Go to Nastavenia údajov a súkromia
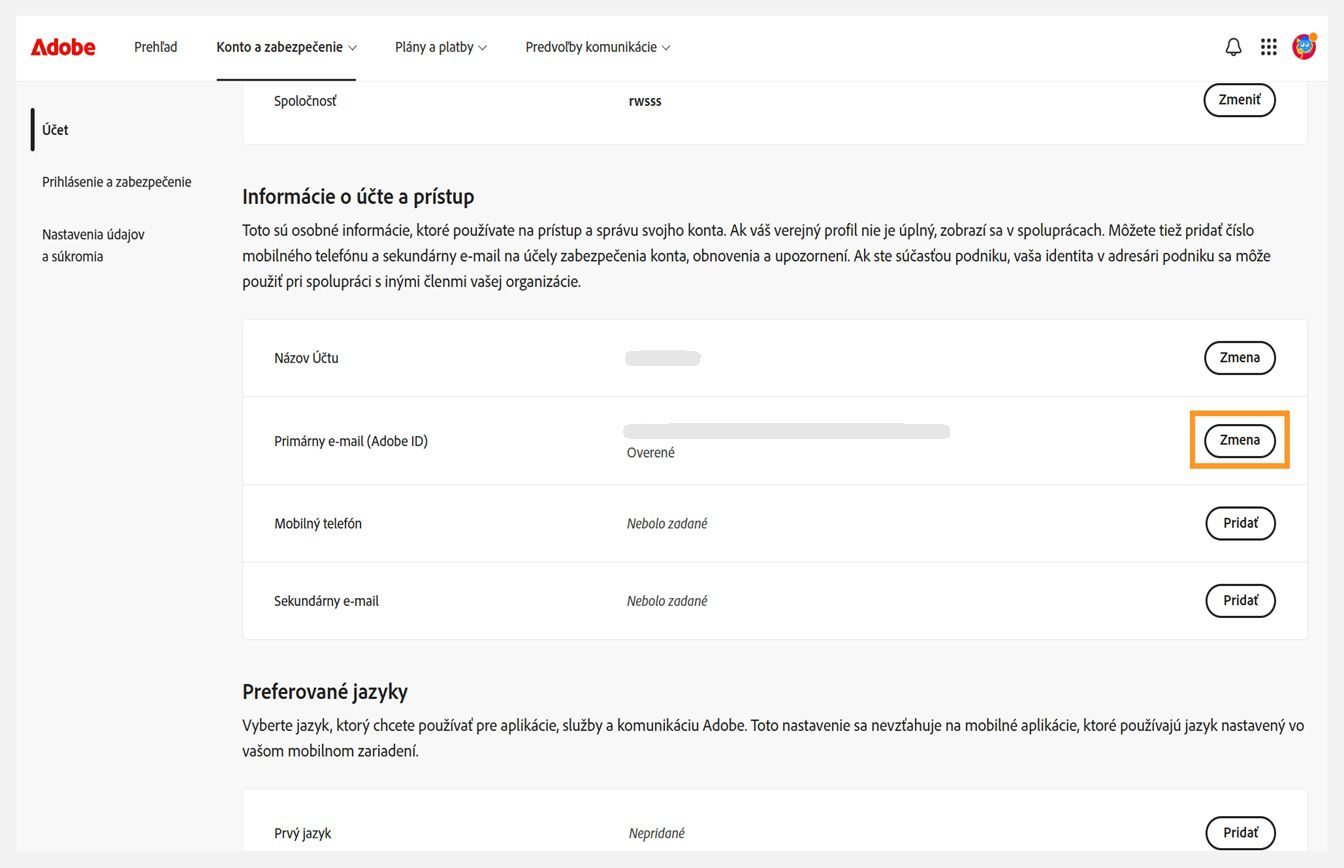 click(93, 245)
